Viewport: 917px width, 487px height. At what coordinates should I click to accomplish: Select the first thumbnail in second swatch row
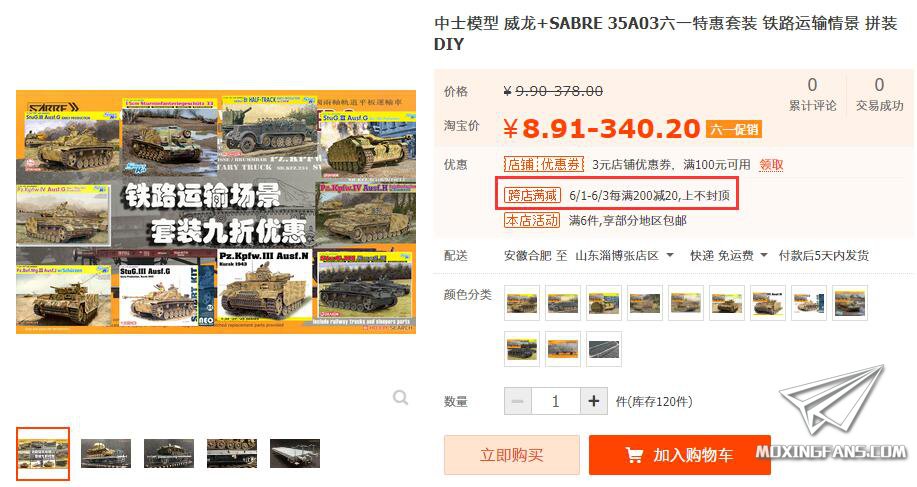[x=522, y=349]
